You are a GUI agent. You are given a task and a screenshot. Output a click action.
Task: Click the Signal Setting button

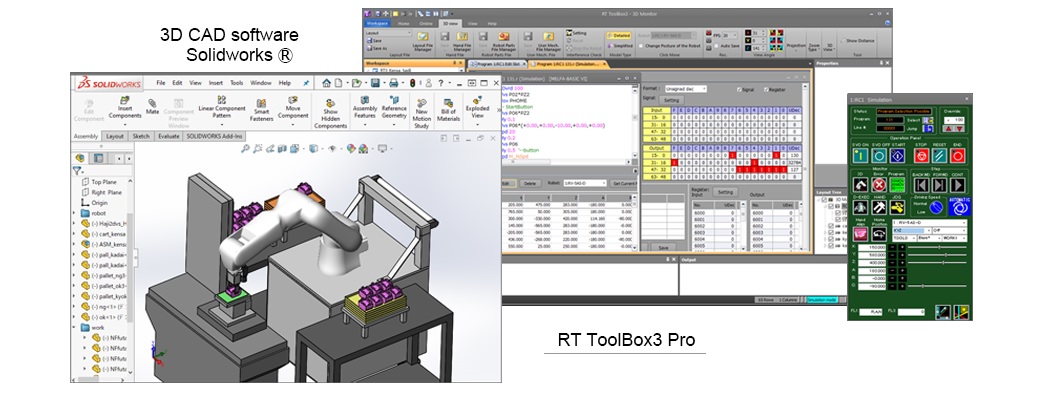tap(671, 100)
